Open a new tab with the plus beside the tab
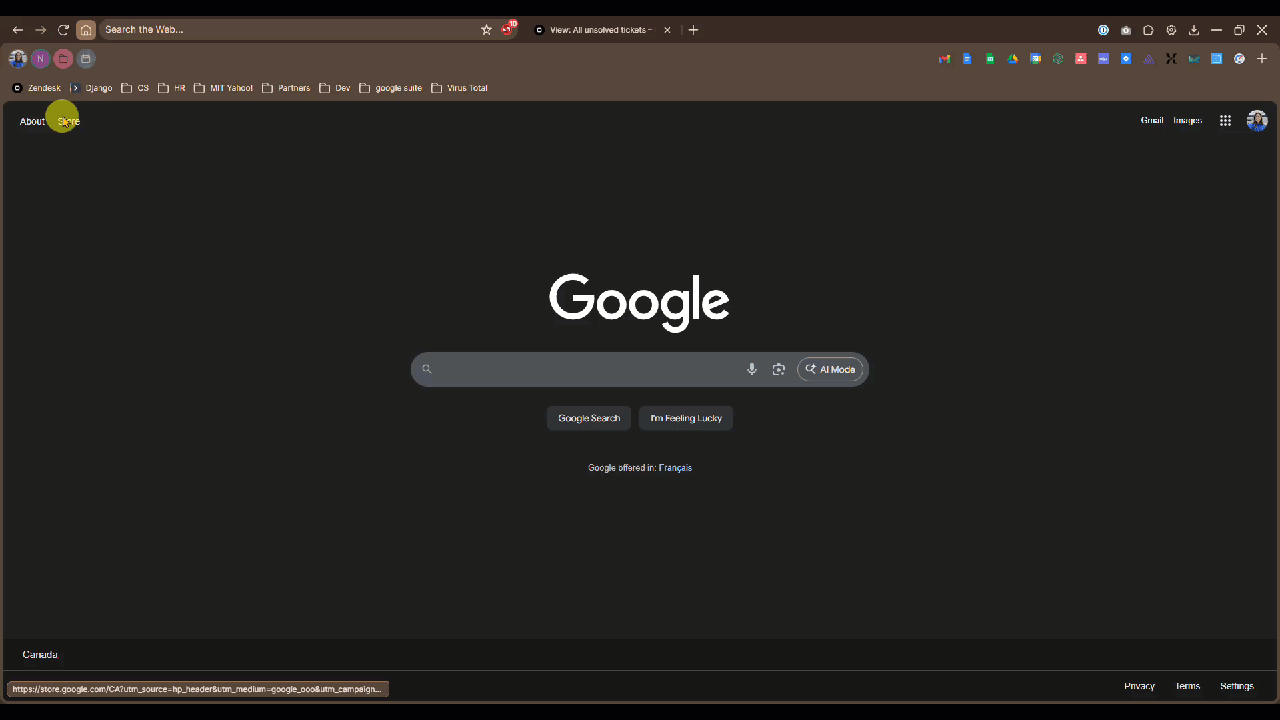 (x=693, y=30)
